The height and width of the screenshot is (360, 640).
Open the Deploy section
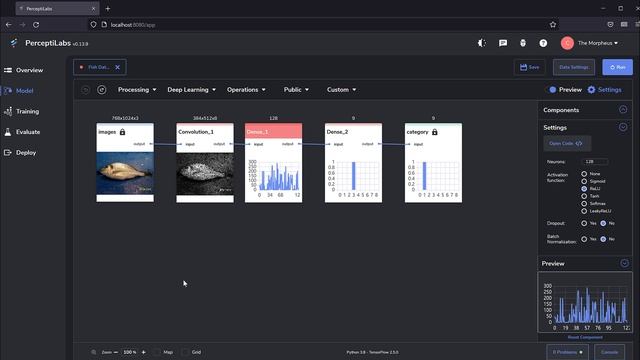[x=20, y=153]
